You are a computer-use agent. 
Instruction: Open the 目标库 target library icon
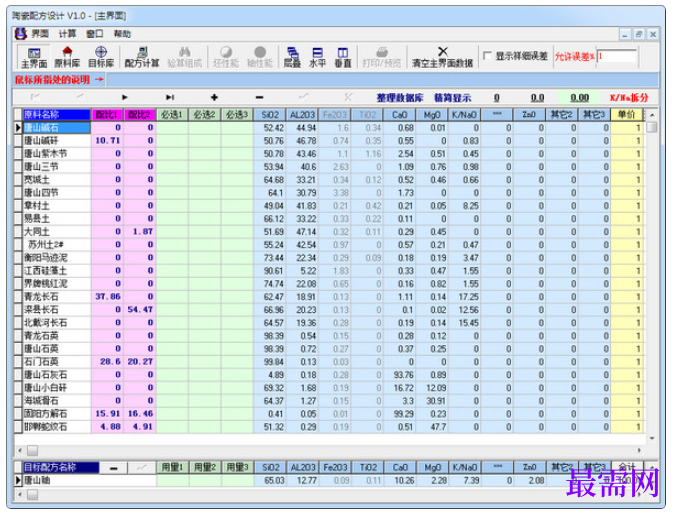101,57
